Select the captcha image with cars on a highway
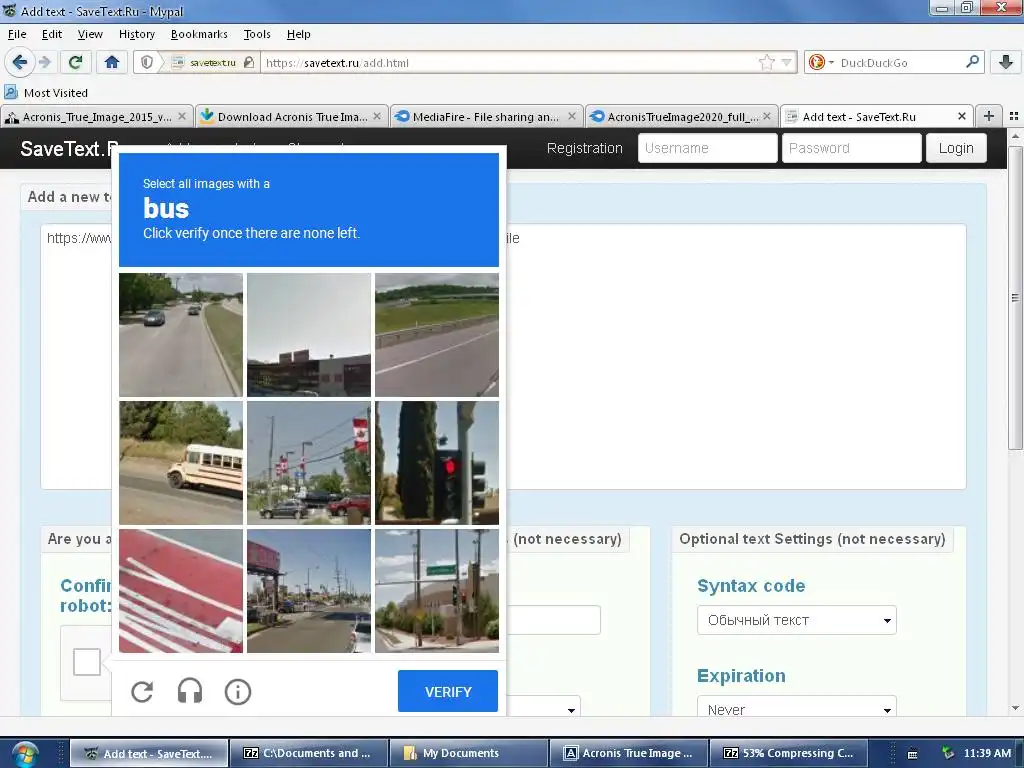Screen dimensions: 1024x768 (181, 335)
